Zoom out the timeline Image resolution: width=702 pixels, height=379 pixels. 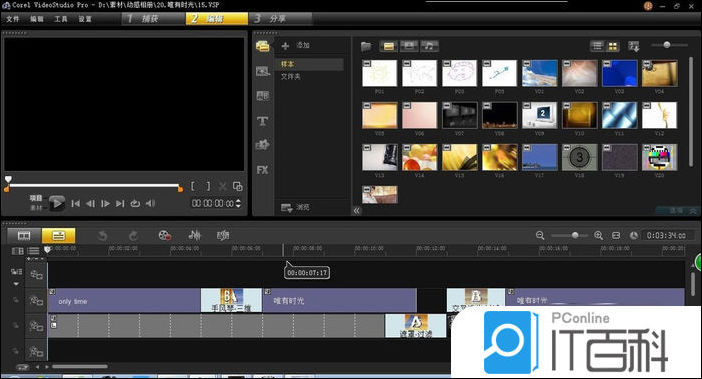(x=540, y=235)
